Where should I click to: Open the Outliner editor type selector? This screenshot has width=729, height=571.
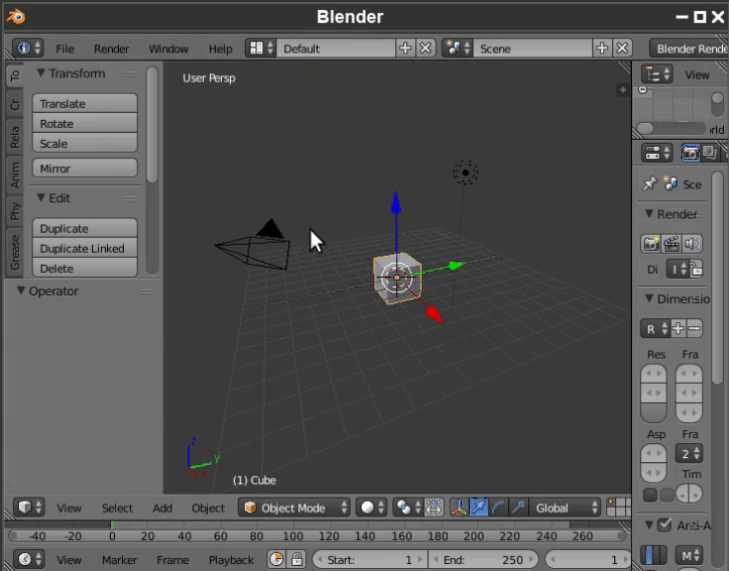(657, 74)
